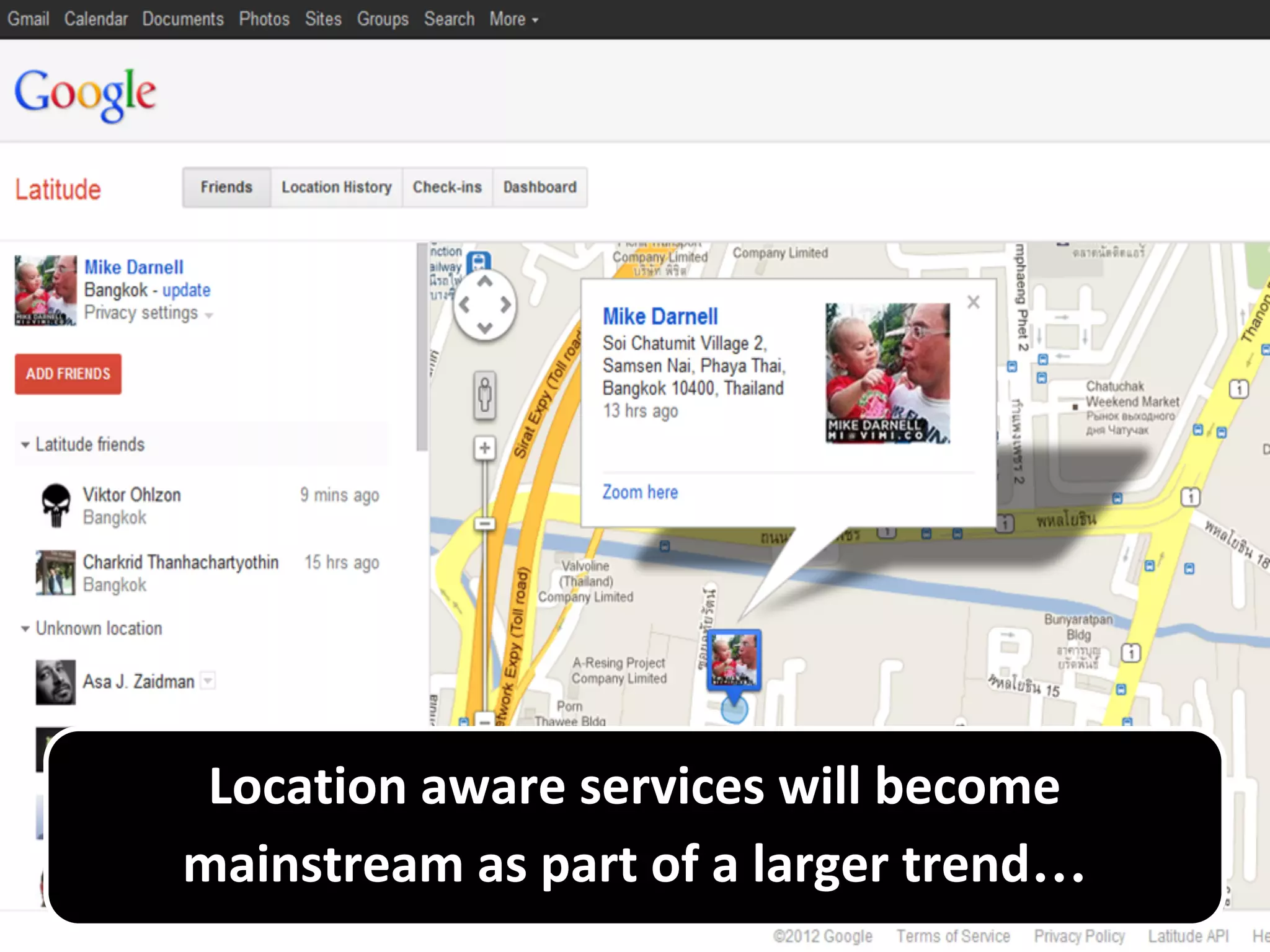Click the Google logo

(x=85, y=94)
